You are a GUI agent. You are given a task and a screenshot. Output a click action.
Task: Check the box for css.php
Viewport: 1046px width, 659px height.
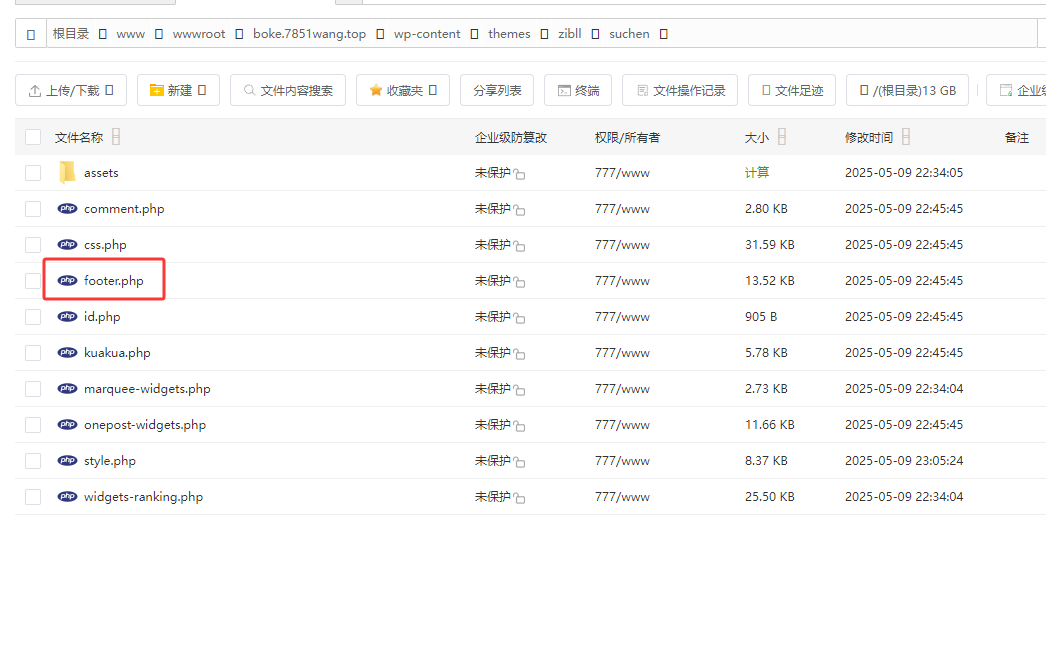33,245
